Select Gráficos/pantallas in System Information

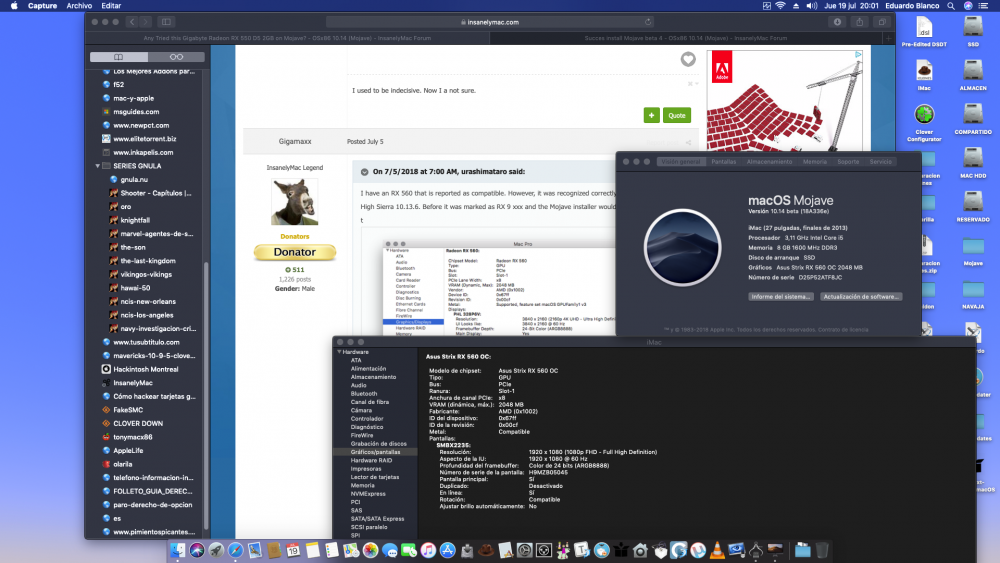coord(375,452)
